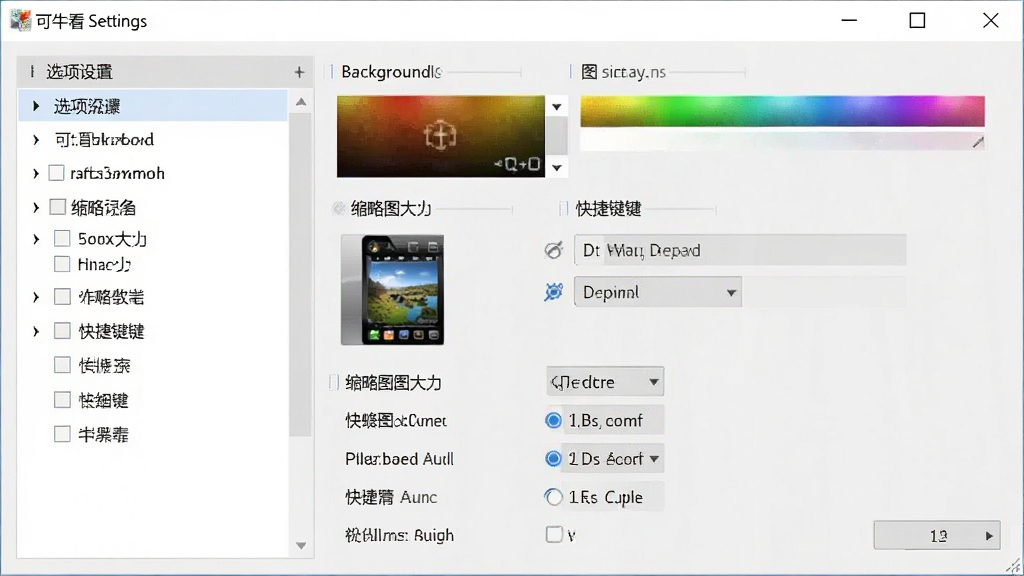Expand the 选项汲骡 tree item arrow
Viewport: 1024px width, 576px height.
(37, 106)
